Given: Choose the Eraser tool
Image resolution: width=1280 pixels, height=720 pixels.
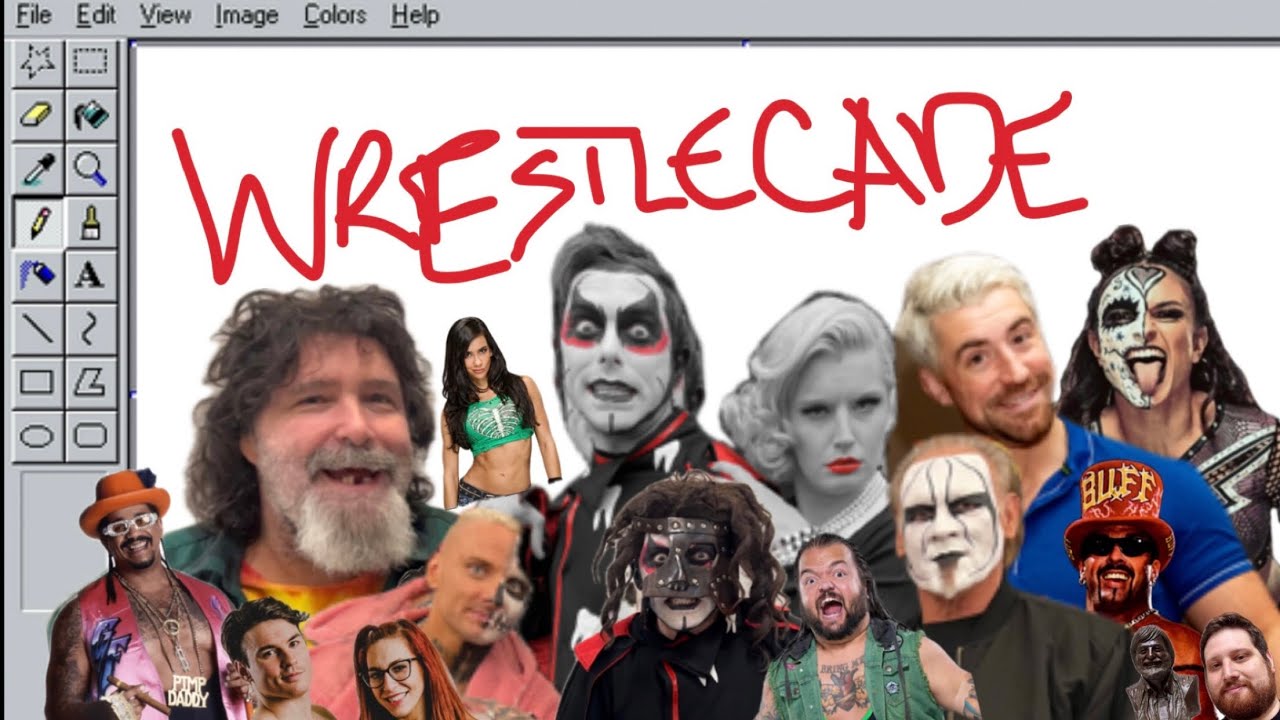Looking at the screenshot, I should pyautogui.click(x=38, y=115).
